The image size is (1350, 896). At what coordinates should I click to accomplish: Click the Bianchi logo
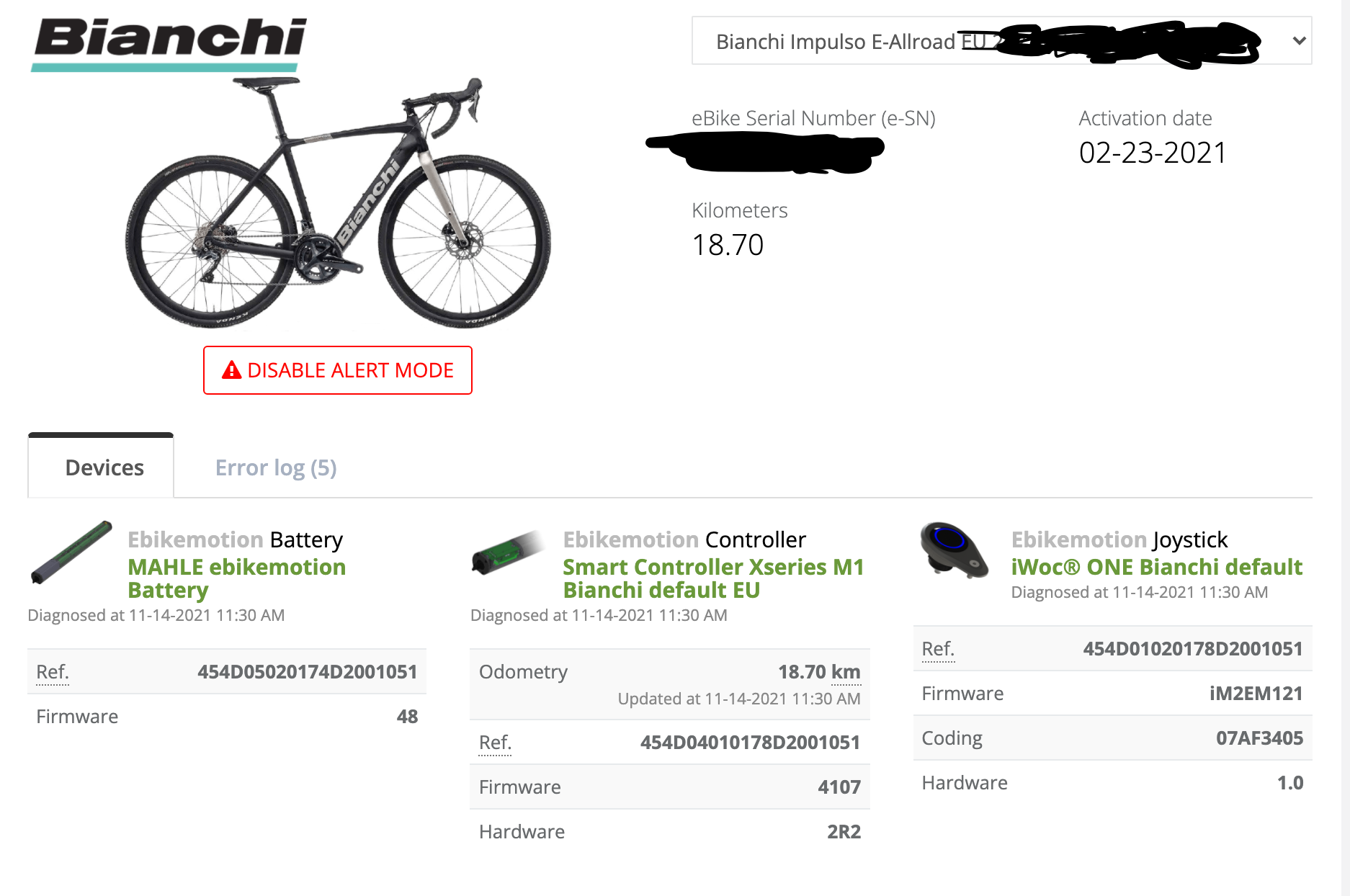(x=170, y=42)
